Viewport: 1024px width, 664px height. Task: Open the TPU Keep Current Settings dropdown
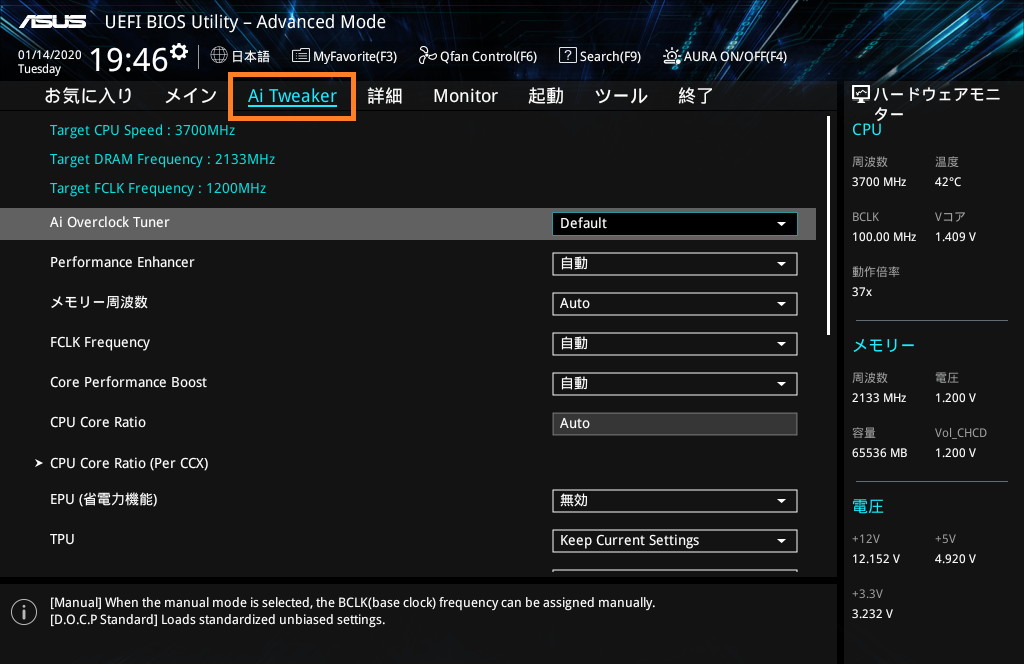tap(675, 541)
